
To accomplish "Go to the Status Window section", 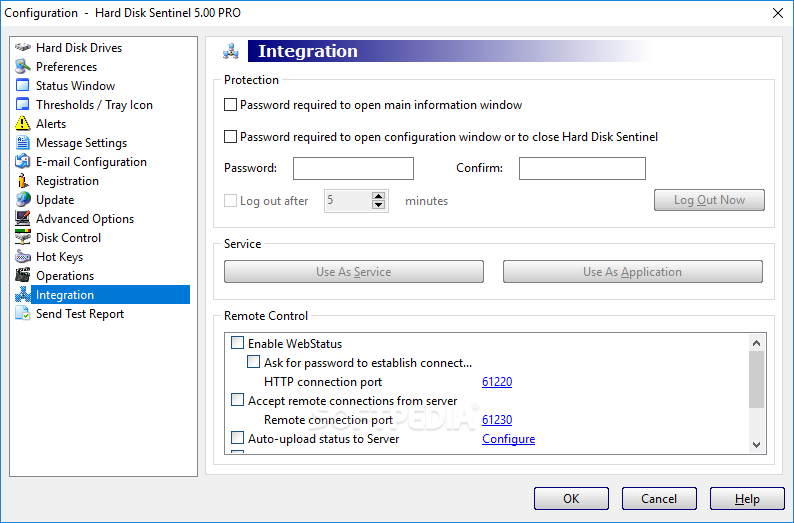I will pyautogui.click(x=75, y=86).
